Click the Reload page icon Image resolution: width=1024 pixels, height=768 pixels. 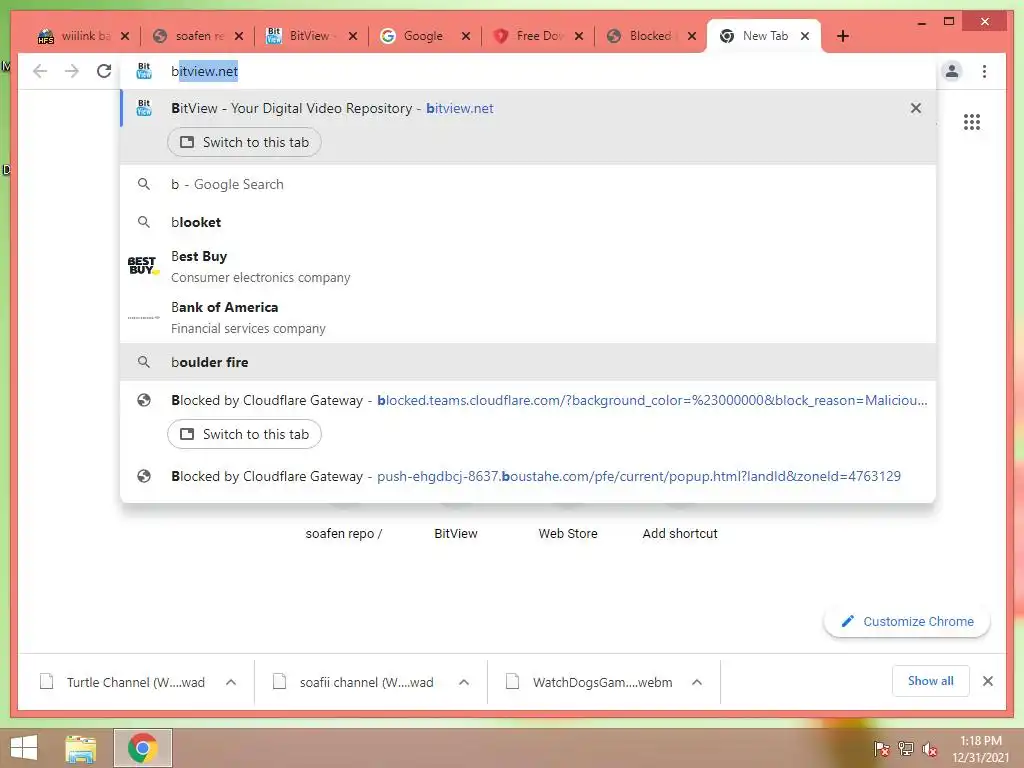104,71
